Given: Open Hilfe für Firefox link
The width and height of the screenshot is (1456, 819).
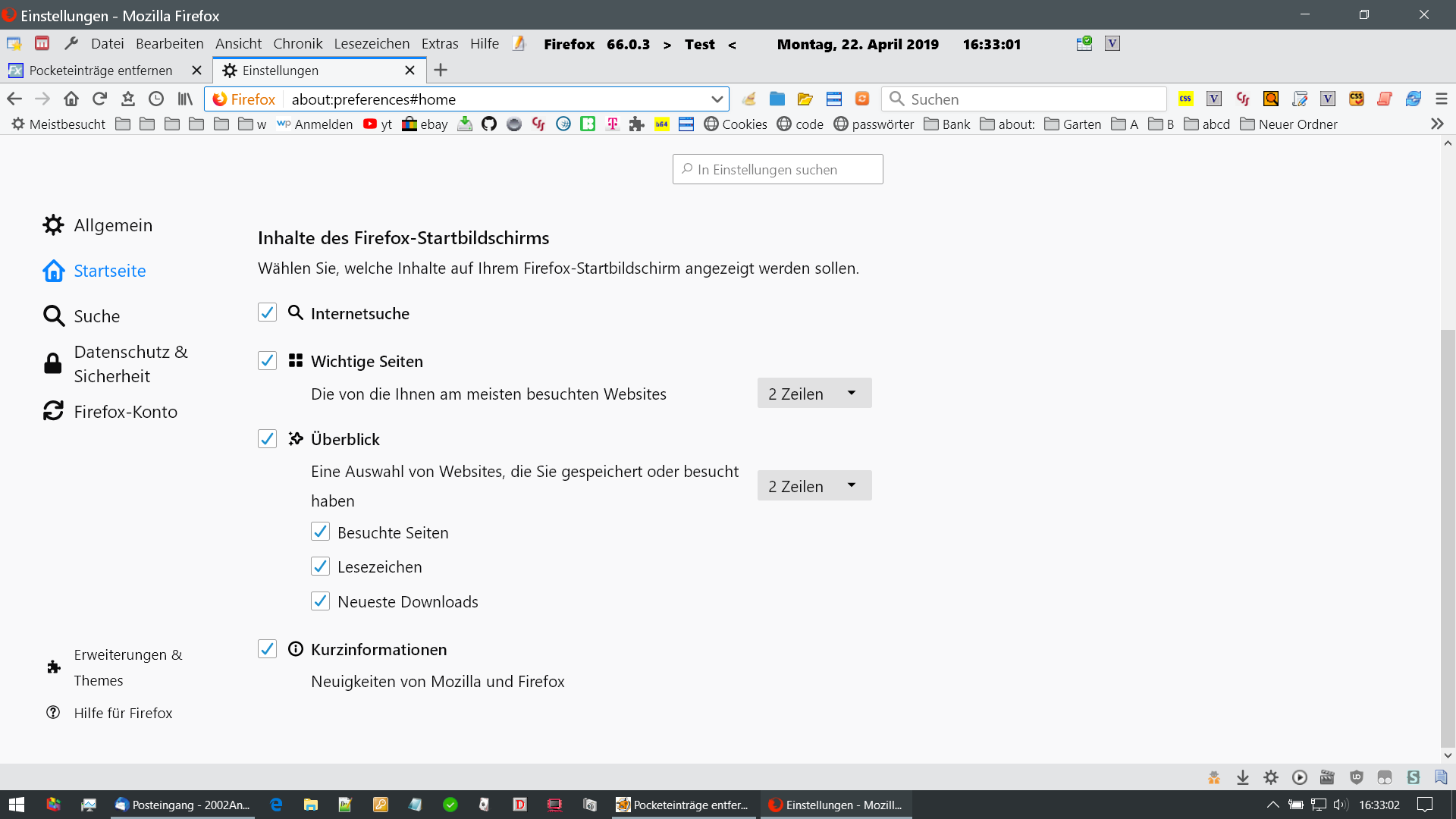Looking at the screenshot, I should pyautogui.click(x=123, y=713).
